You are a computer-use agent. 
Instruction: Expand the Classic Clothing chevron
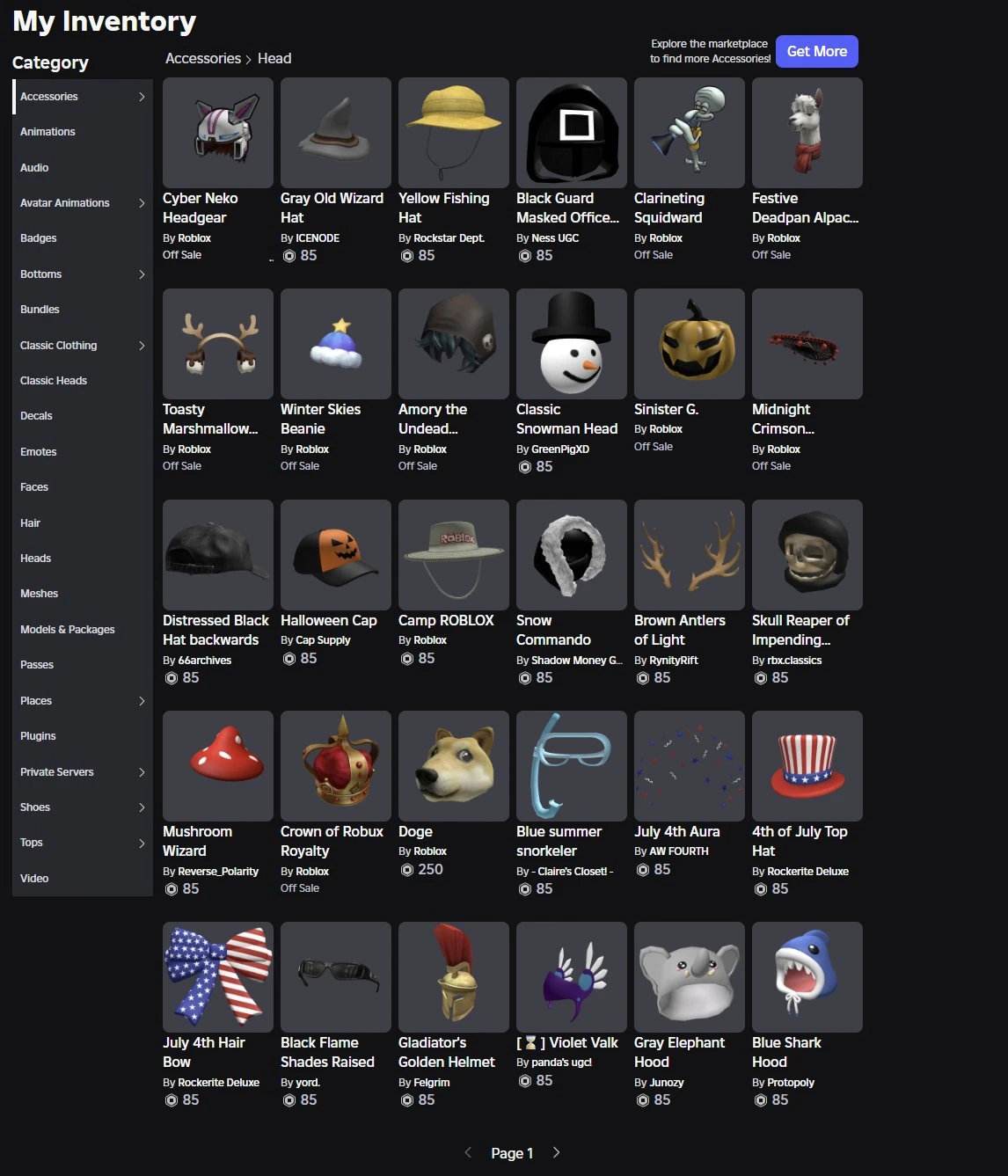(142, 346)
